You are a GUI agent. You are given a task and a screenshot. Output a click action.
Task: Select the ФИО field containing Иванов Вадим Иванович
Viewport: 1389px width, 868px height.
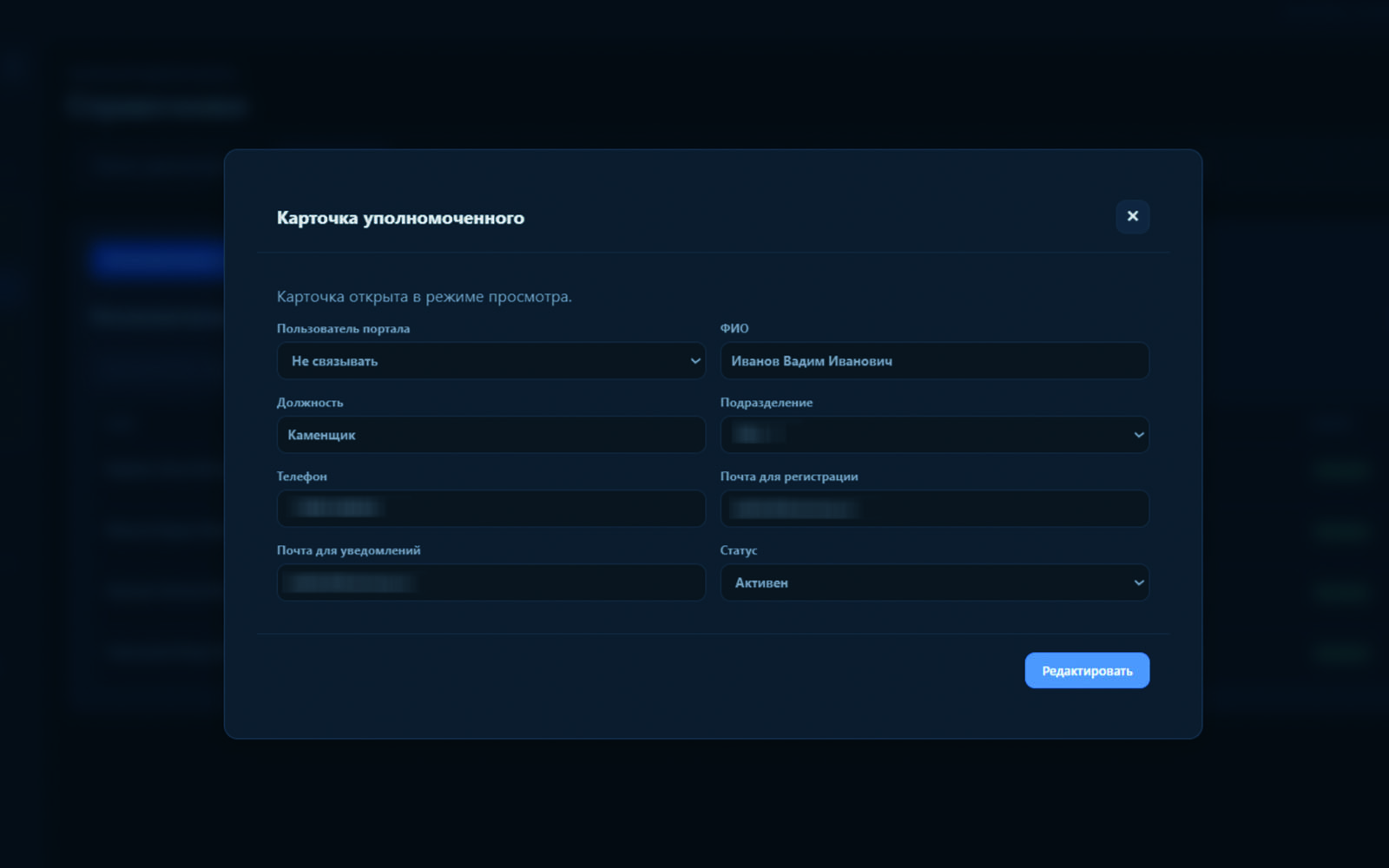[934, 361]
